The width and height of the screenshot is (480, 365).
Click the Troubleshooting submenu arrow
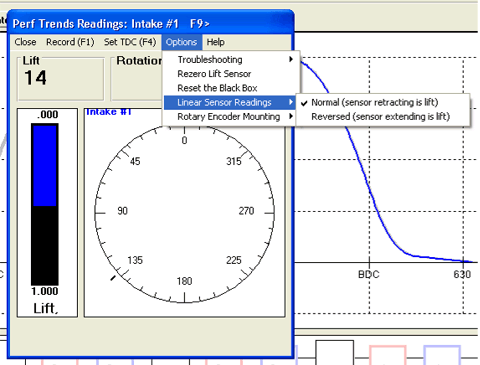pos(291,59)
